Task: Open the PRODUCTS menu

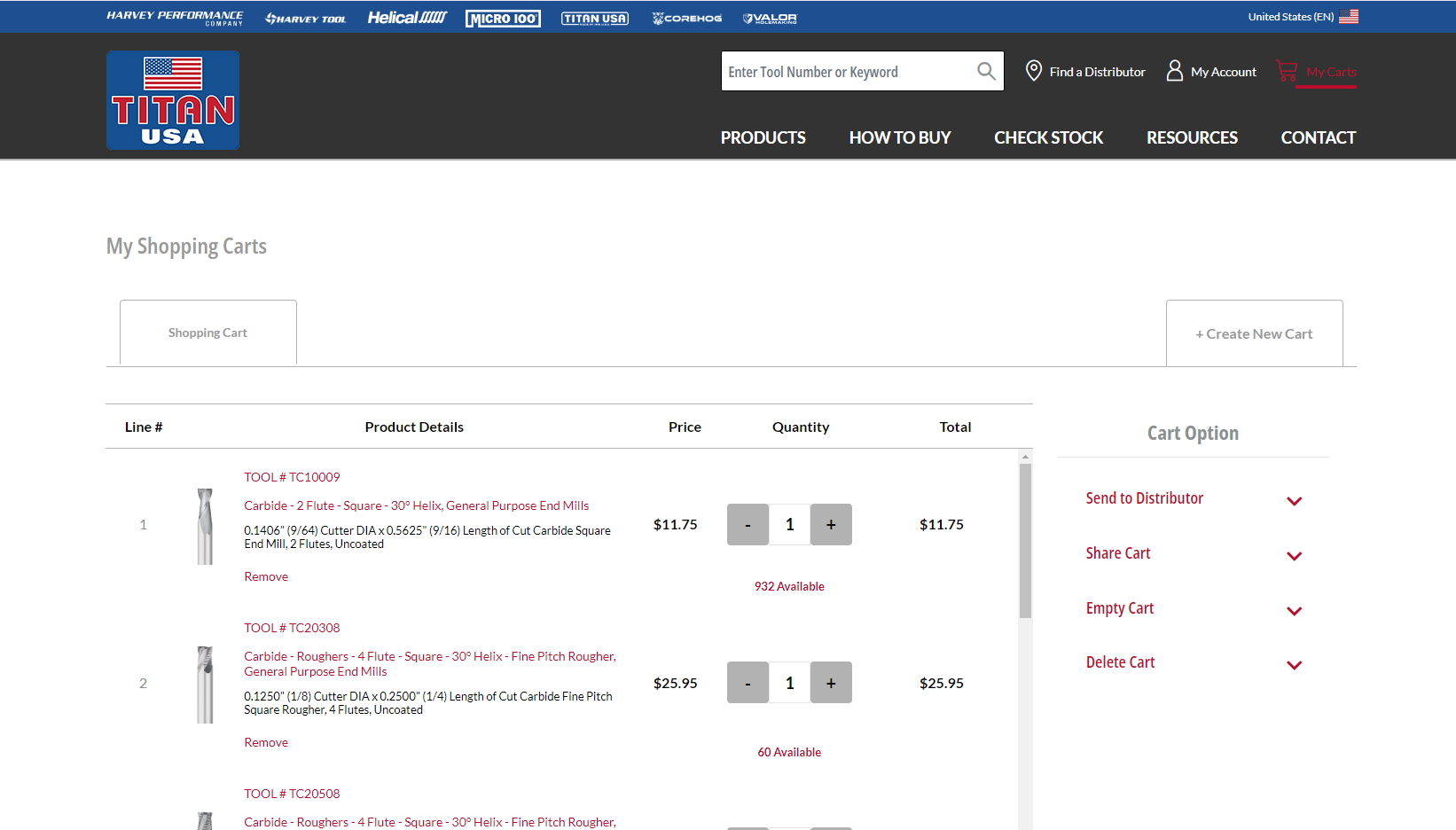Action: coord(763,137)
